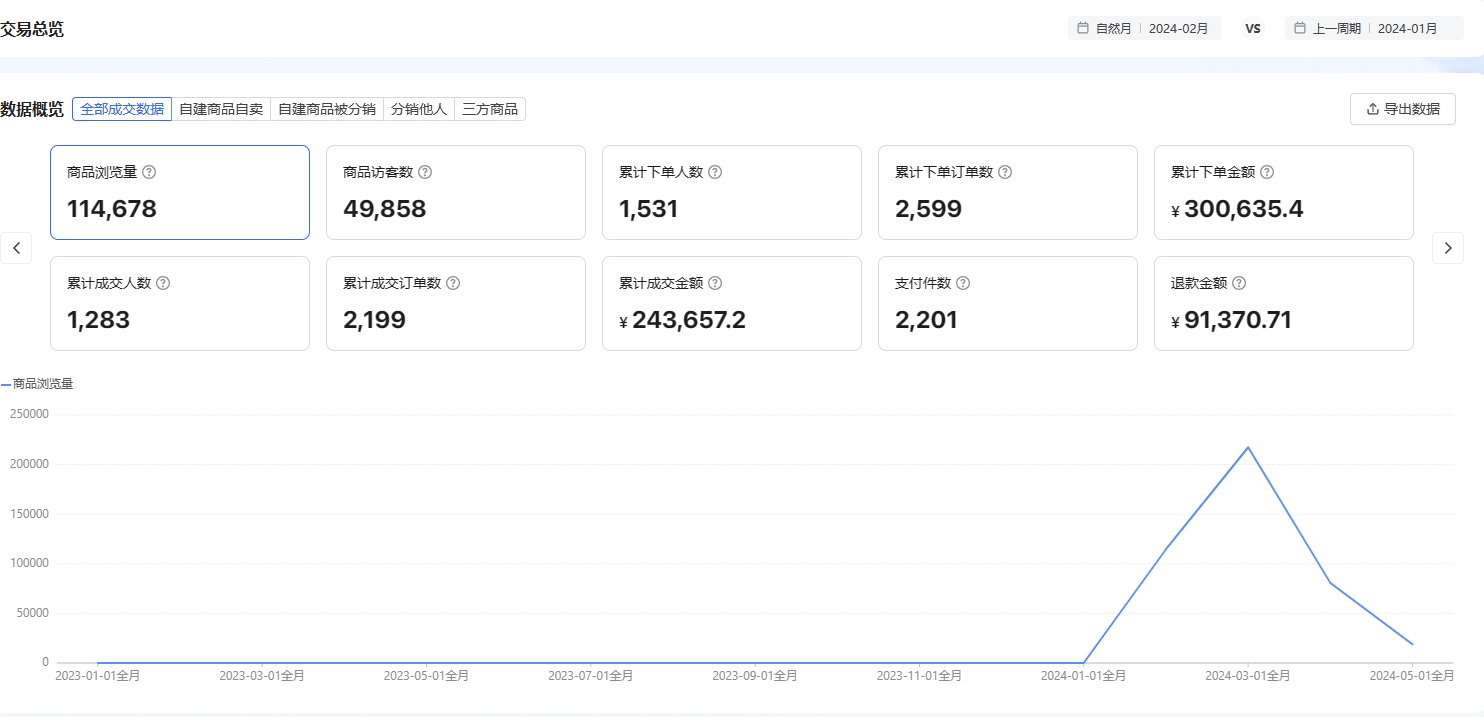This screenshot has width=1484, height=717.
Task: Show previous metrics with left arrow
Action: [16, 248]
